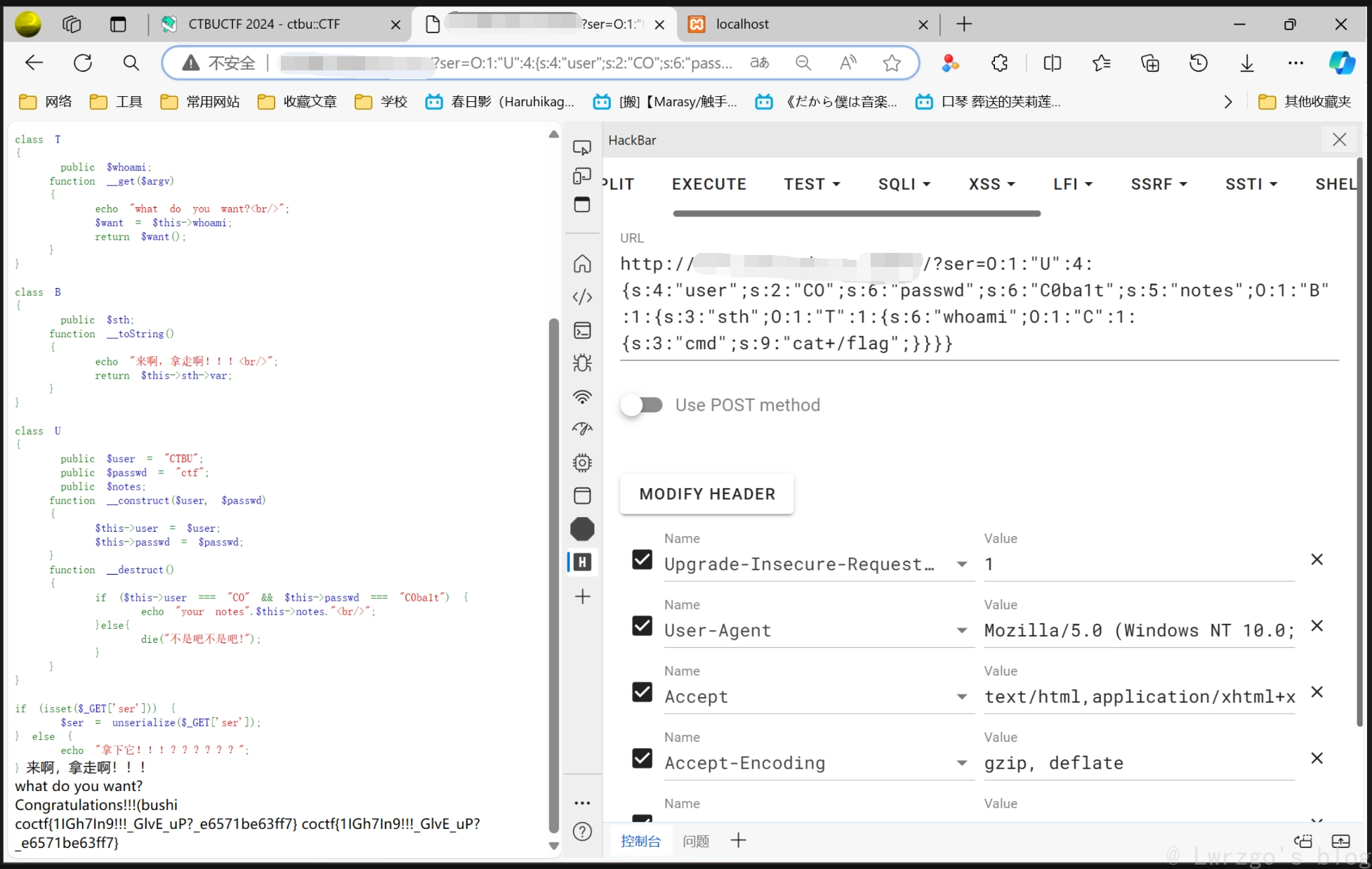Open the Console panel icon
Screen dimensions: 1372x869
tap(582, 330)
